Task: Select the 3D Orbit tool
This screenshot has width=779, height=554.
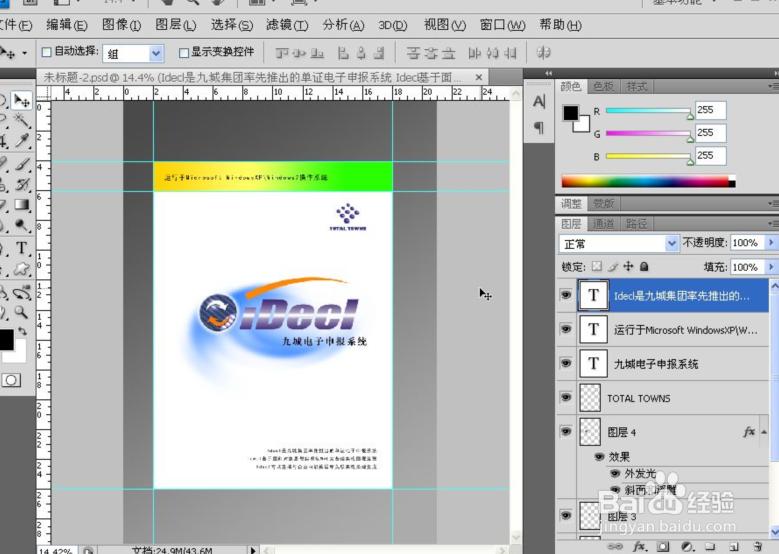Action: coord(21,293)
